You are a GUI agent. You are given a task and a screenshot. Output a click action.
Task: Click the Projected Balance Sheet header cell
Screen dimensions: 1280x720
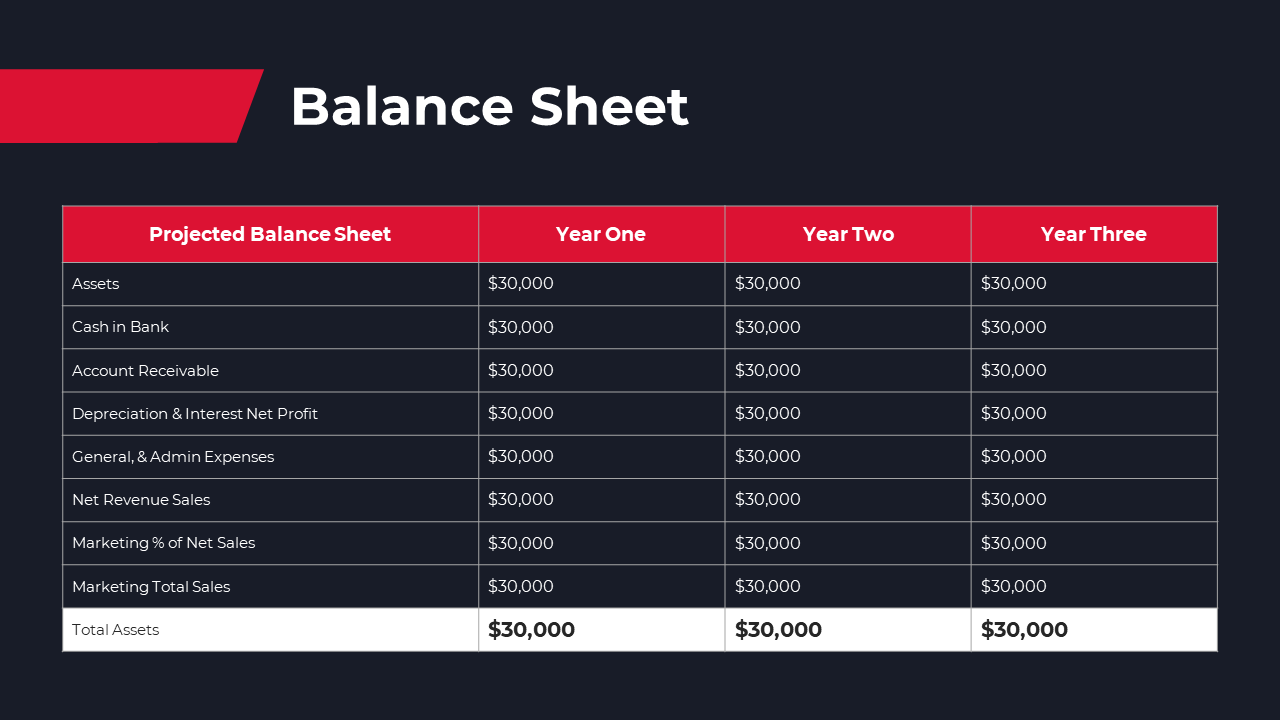270,234
